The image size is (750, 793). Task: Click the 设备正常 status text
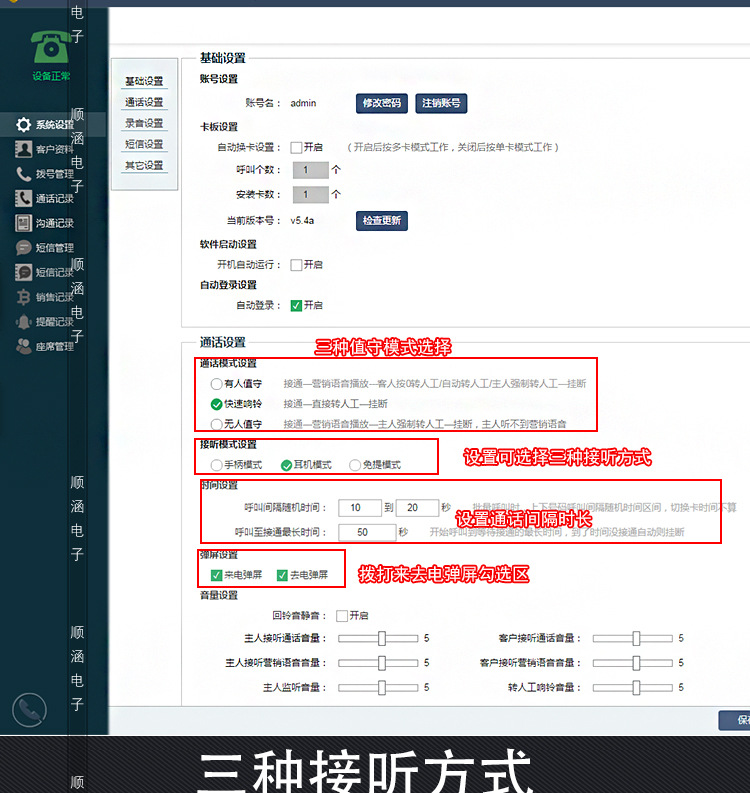click(x=51, y=76)
